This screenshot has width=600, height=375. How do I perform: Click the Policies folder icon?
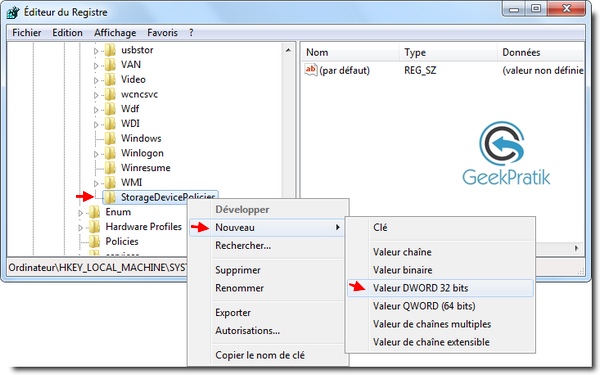click(95, 241)
